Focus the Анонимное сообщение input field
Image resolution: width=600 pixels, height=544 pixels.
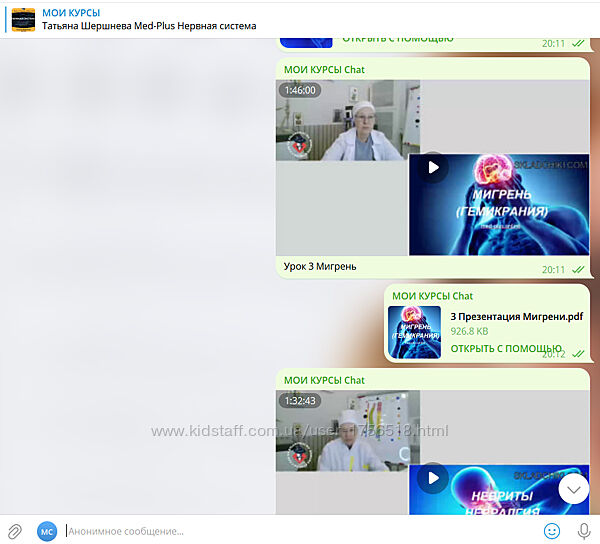300,531
